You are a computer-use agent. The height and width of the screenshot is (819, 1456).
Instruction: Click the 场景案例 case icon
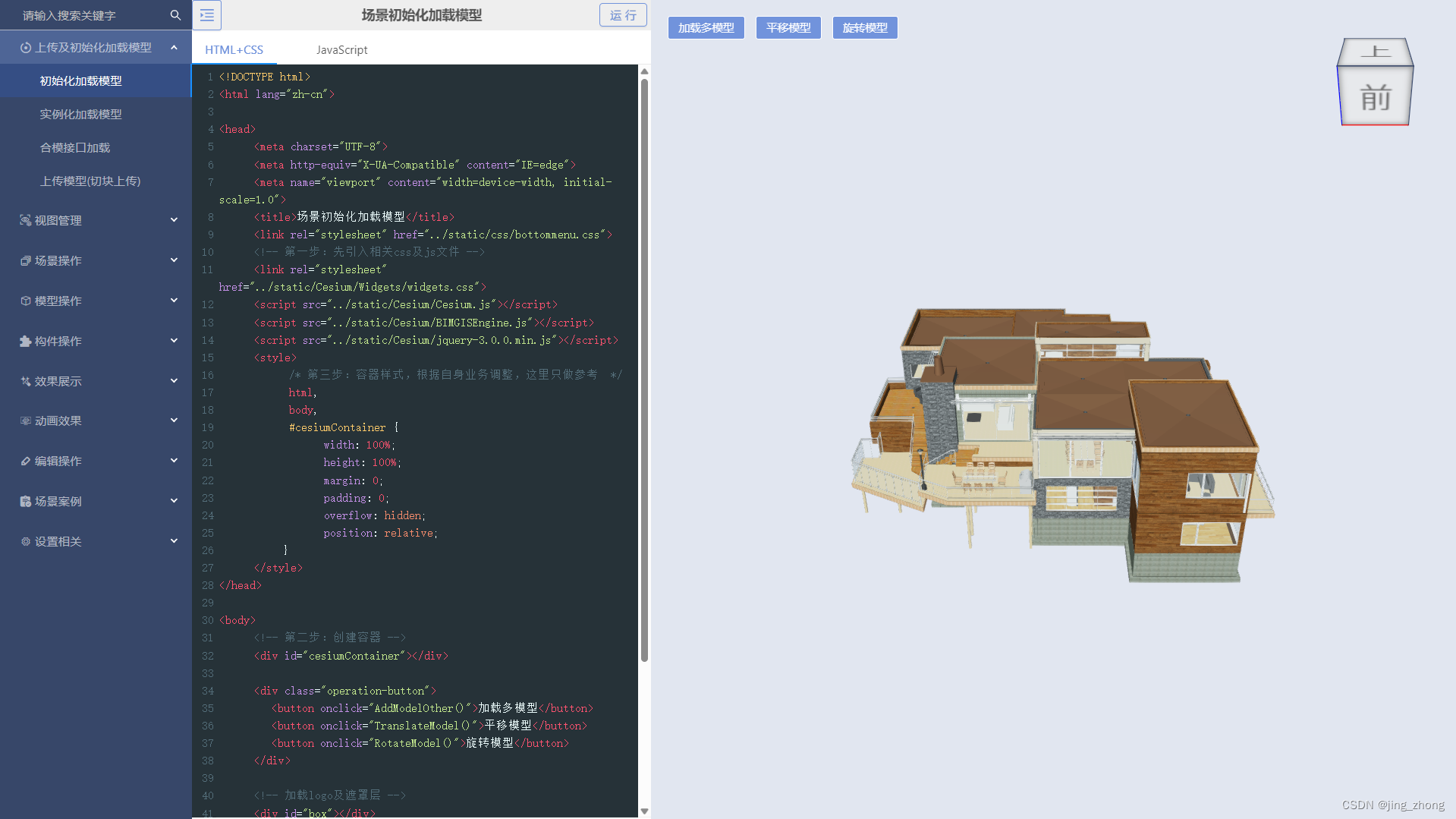point(25,501)
